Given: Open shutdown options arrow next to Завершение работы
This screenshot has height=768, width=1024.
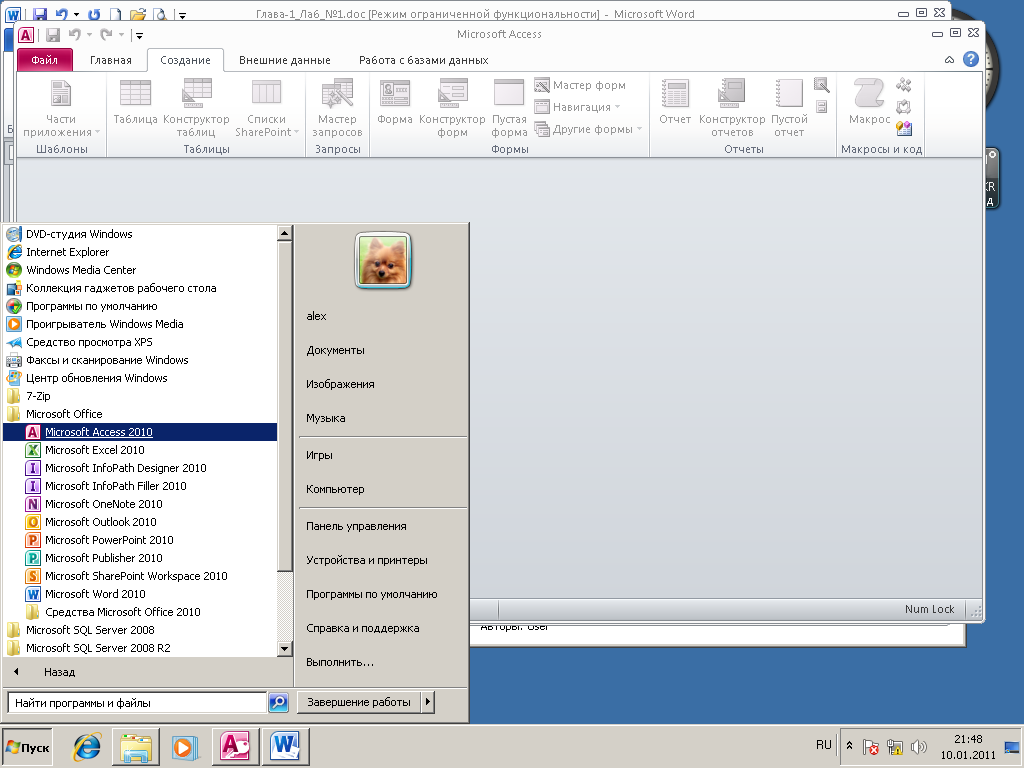Looking at the screenshot, I should [428, 702].
